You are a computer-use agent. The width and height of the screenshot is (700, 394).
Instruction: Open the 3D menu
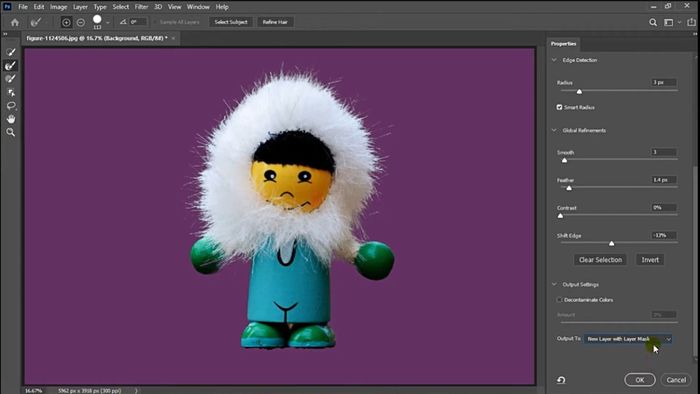pyautogui.click(x=158, y=7)
